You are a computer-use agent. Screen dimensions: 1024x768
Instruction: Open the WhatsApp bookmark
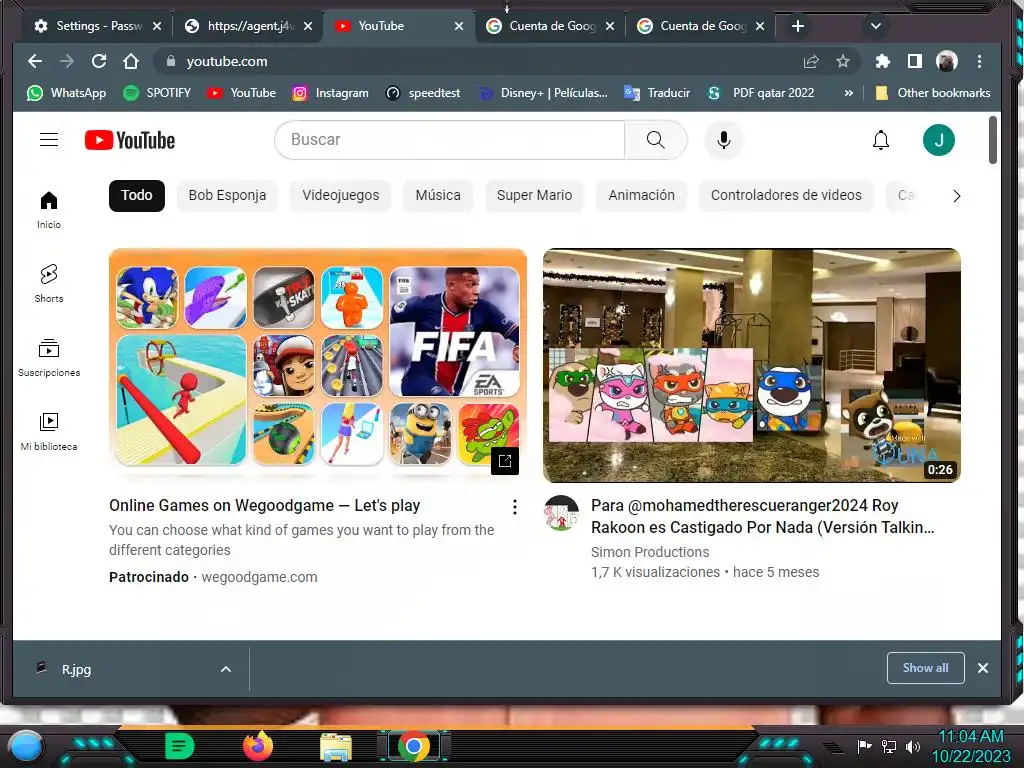coord(67,93)
